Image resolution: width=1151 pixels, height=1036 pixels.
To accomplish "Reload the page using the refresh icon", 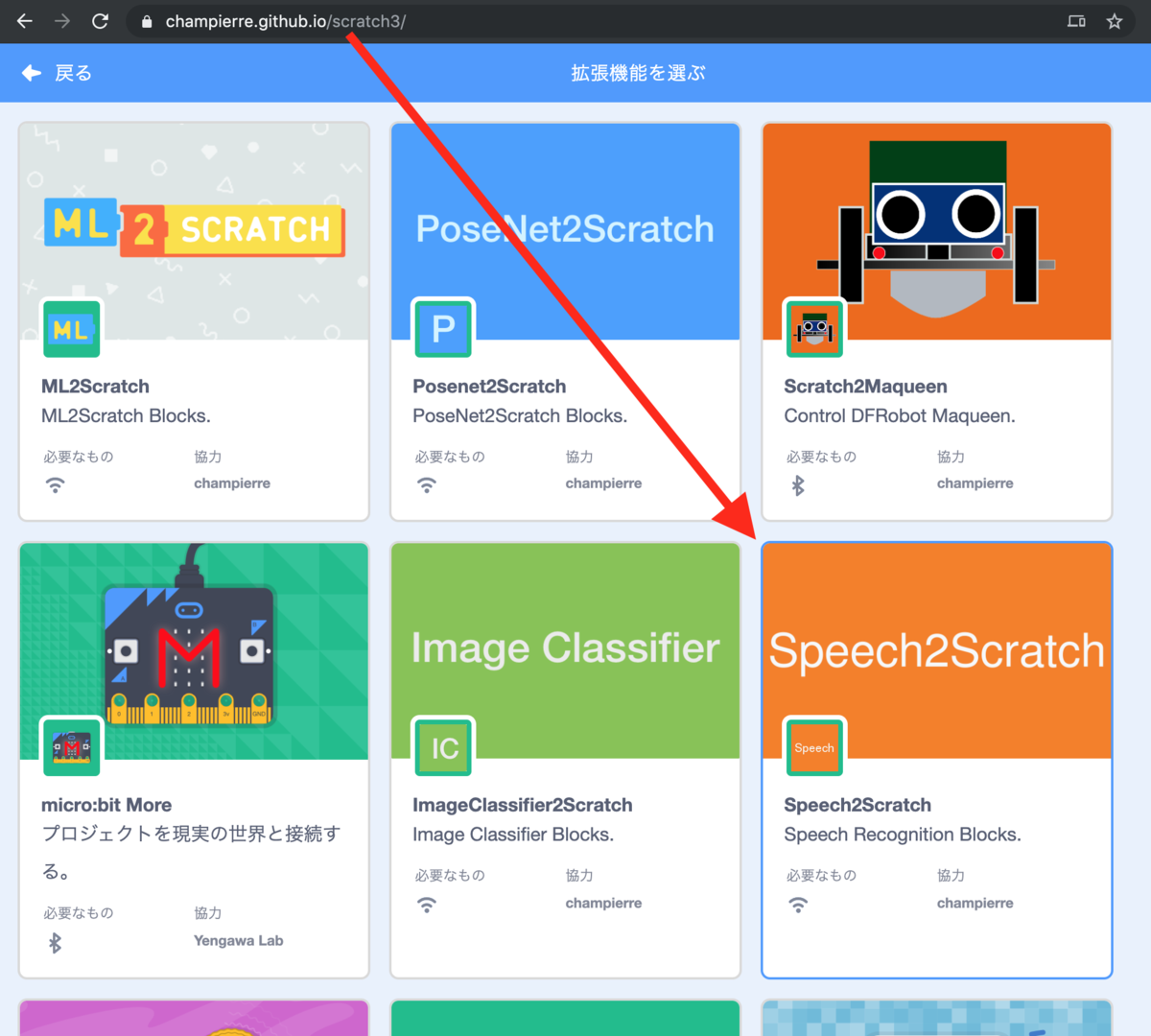I will tap(100, 20).
